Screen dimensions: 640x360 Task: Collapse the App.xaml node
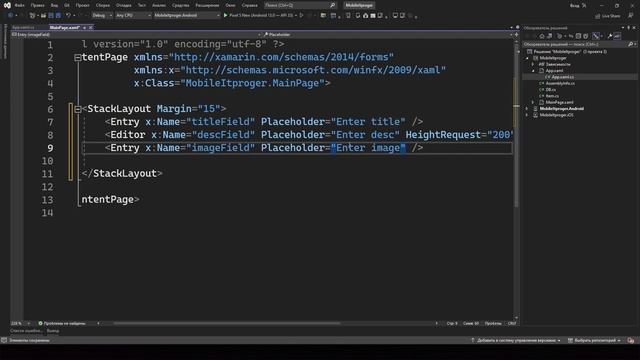[x=533, y=71]
